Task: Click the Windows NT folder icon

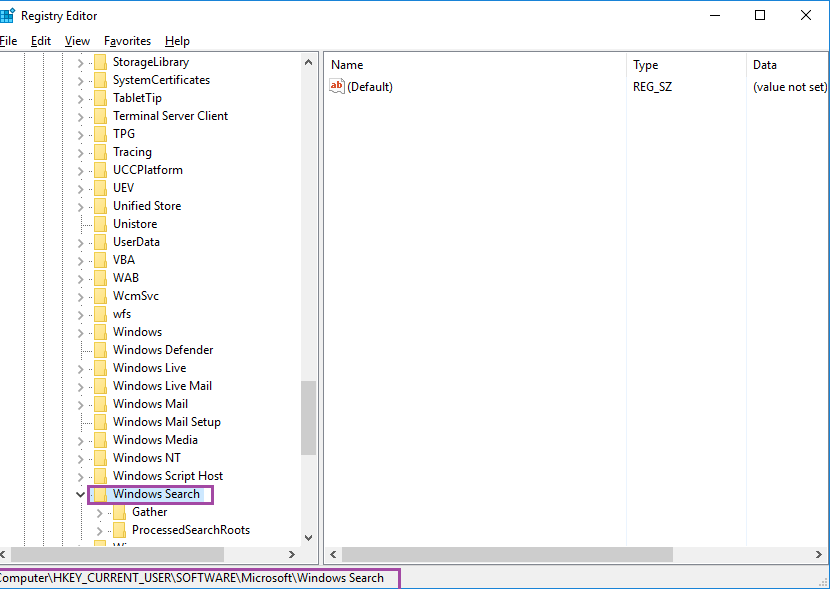Action: 100,458
